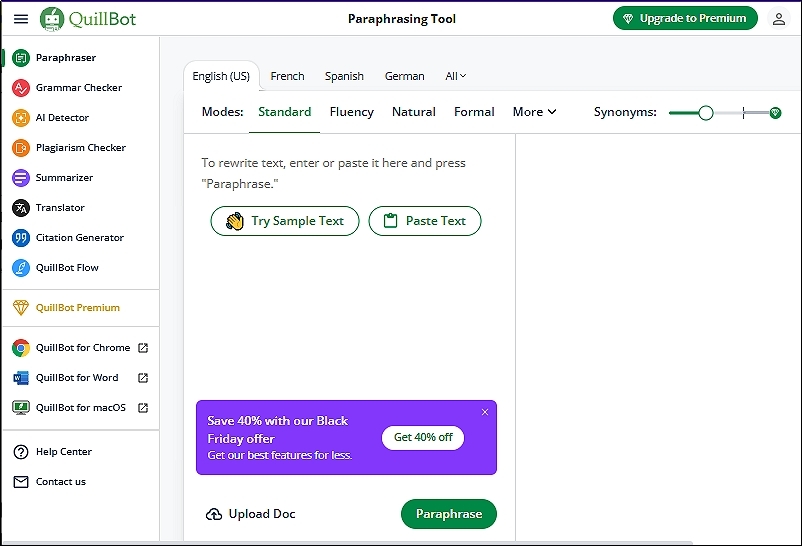This screenshot has height=547, width=802.
Task: Click the Synonyms slider track tick mark
Action: pos(743,113)
